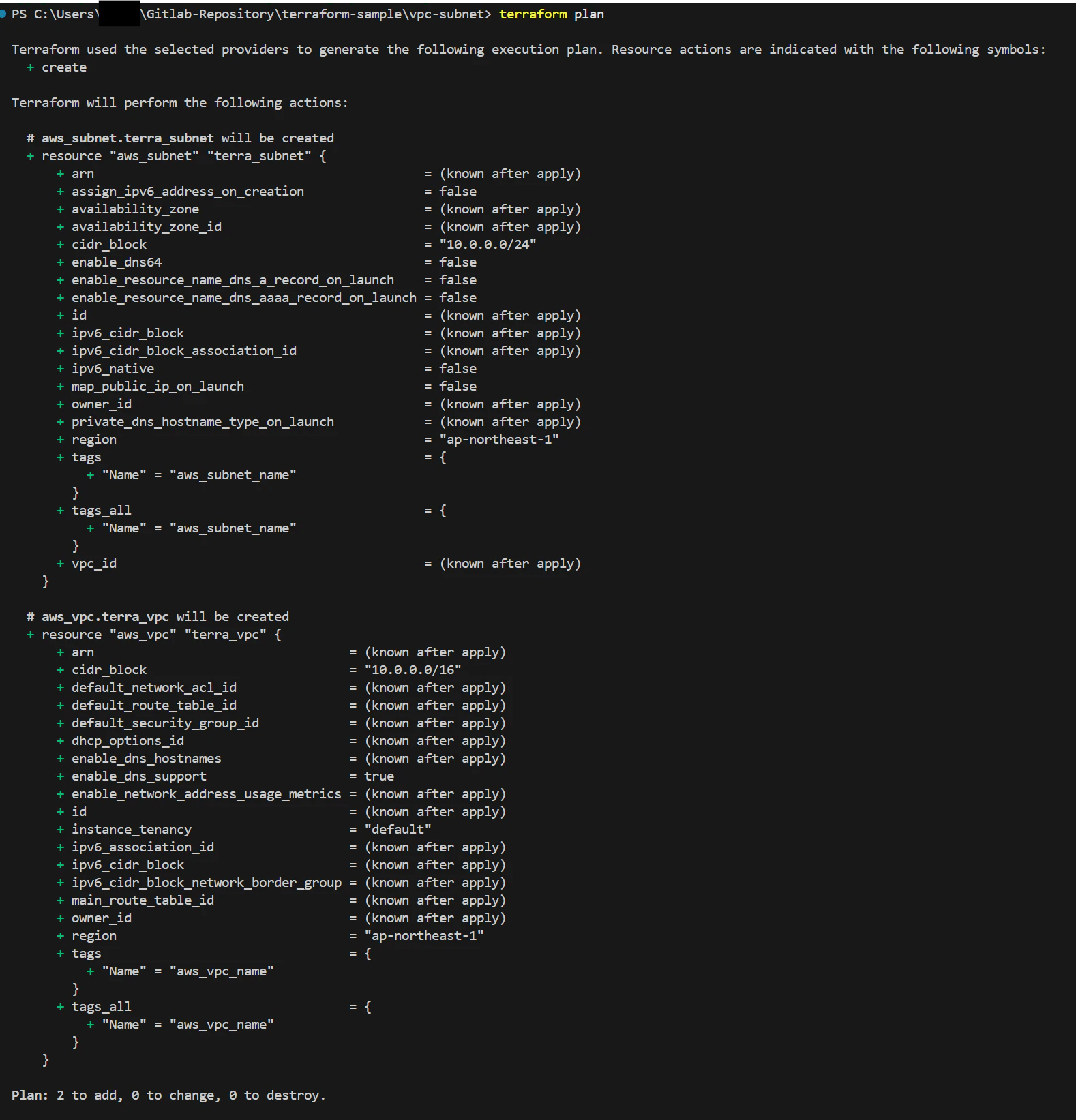Click the 'assign_ipv6_address_on_creation' attribute name
1076x1120 pixels.
coord(188,192)
